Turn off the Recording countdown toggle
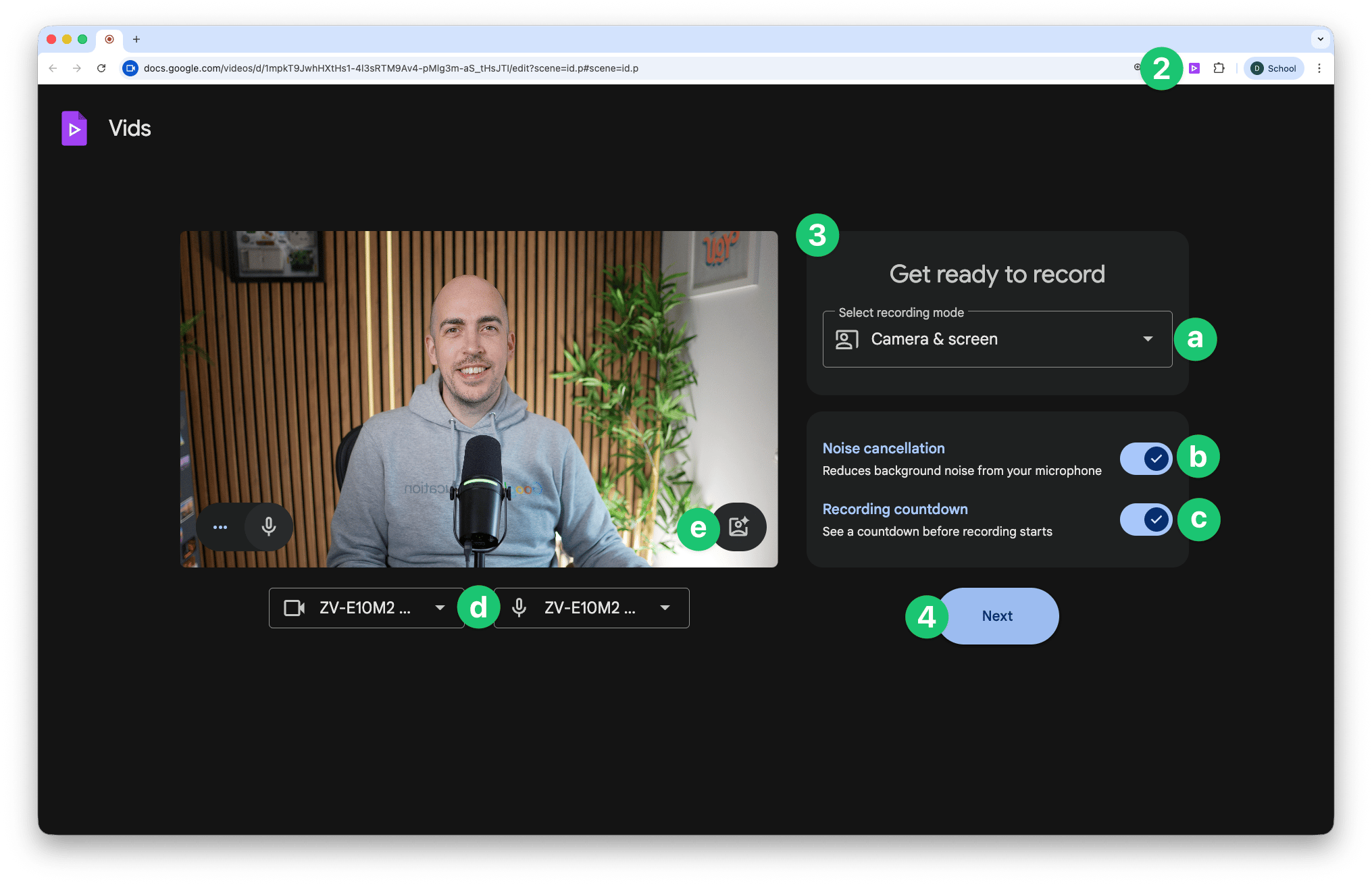 pos(1146,520)
